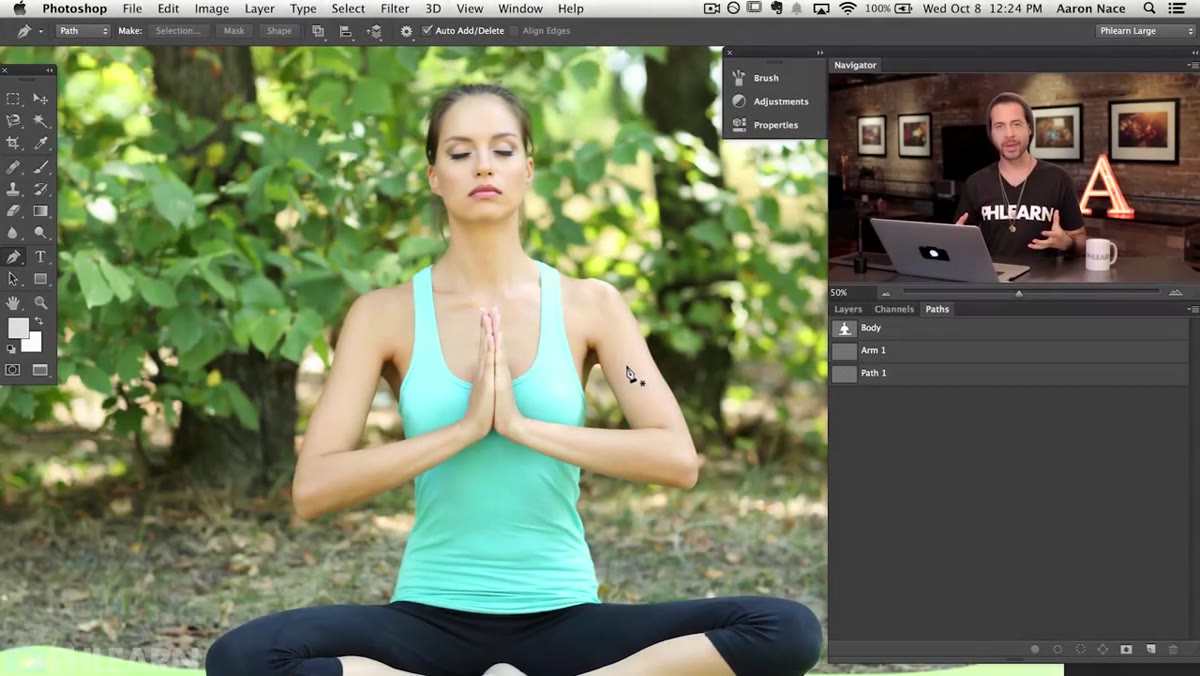Open Paths panel flyout menu
1200x676 pixels.
(1191, 309)
